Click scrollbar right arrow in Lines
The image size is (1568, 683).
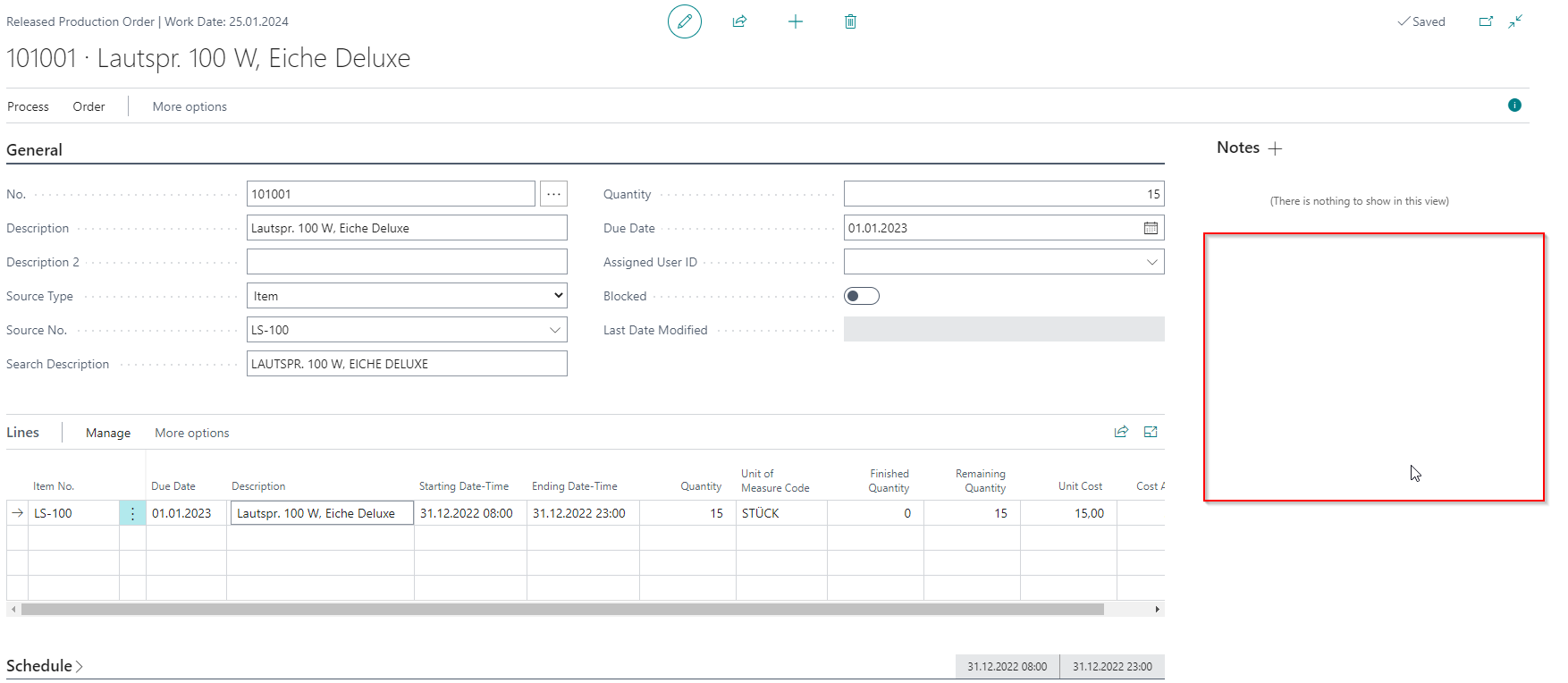[1158, 610]
